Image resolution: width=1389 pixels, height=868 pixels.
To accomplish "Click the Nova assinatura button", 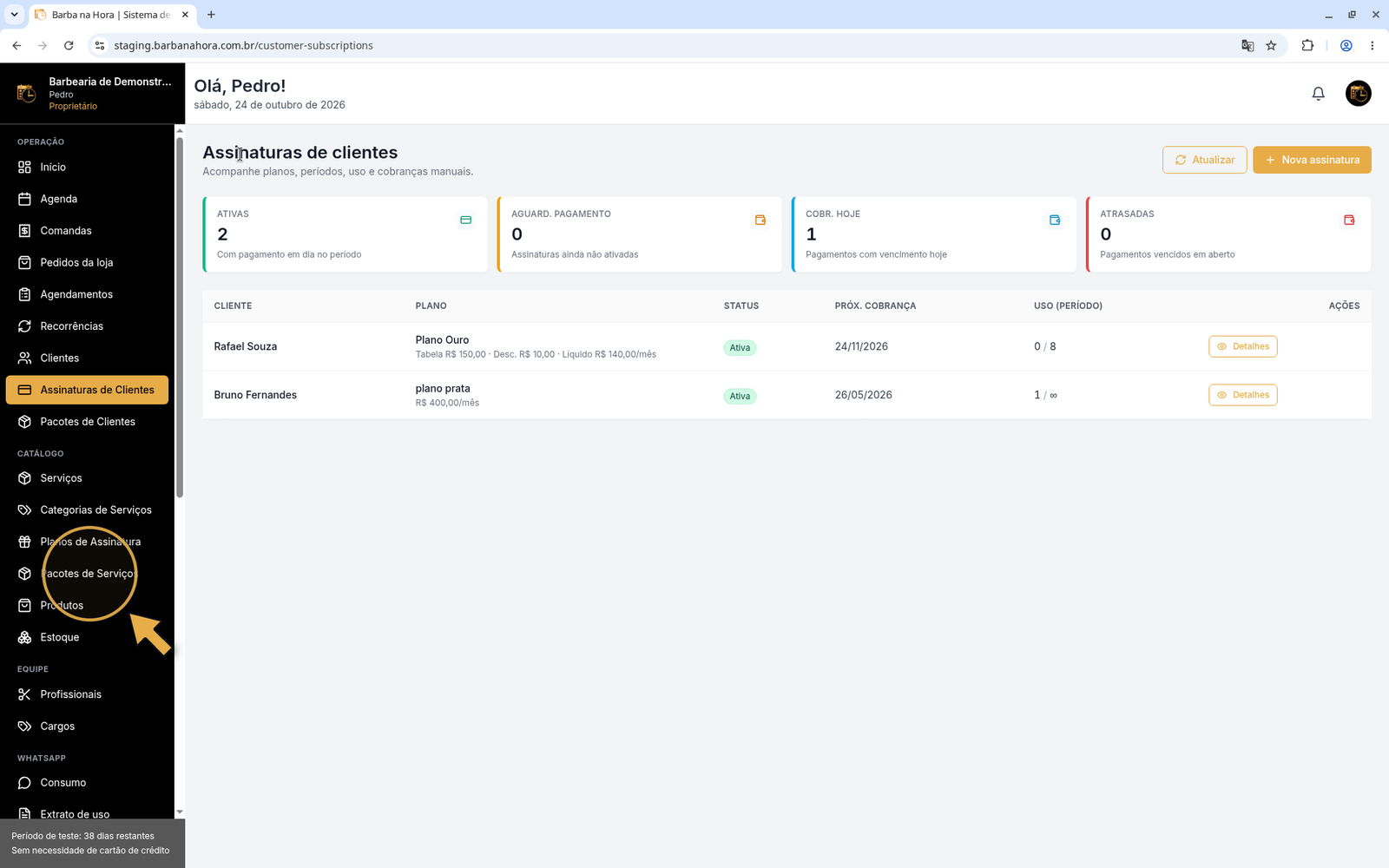I will pos(1312,160).
